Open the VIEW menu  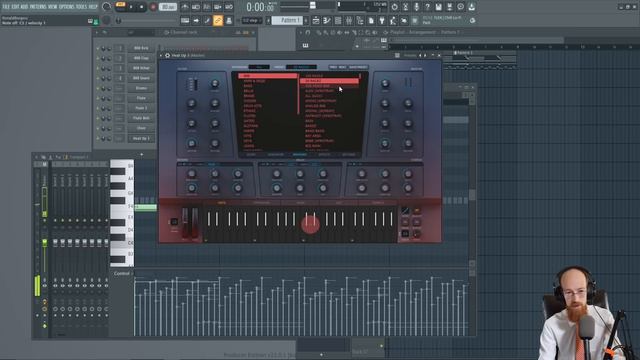tap(53, 7)
